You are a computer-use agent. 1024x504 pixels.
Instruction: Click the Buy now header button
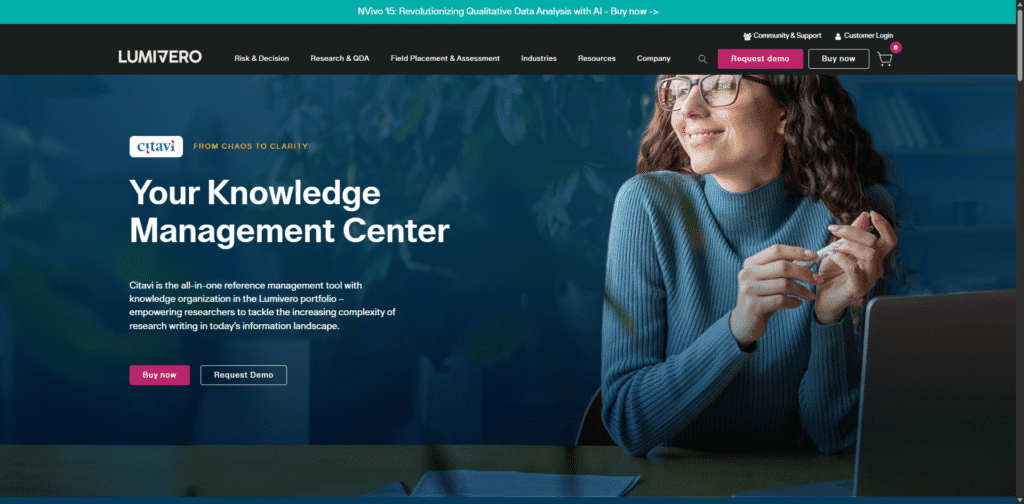839,59
